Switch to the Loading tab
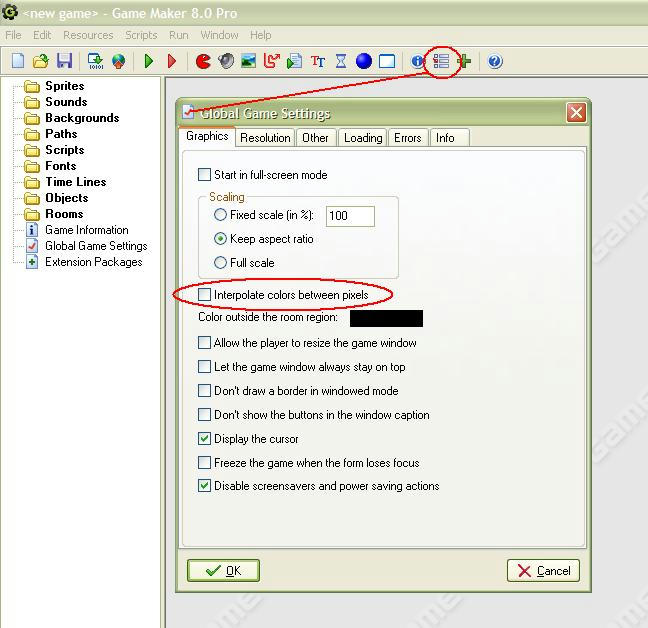Viewport: 648px width, 628px height. tap(363, 138)
